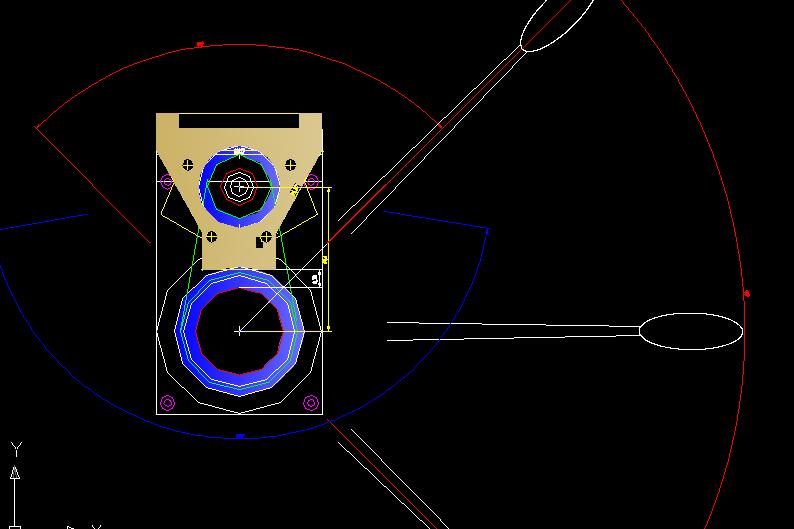Click the upper-right crosshair hole on tan plate
794x529 pixels.
291,163
